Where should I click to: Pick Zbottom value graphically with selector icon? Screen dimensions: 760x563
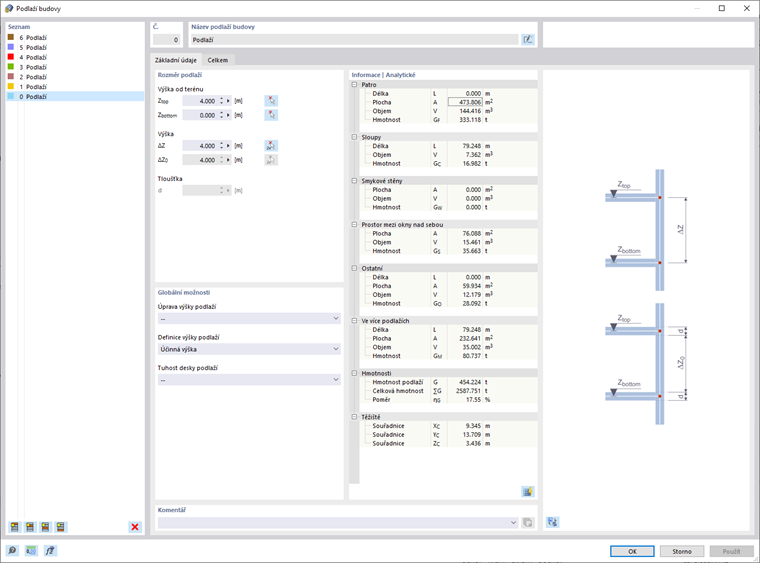pos(271,115)
